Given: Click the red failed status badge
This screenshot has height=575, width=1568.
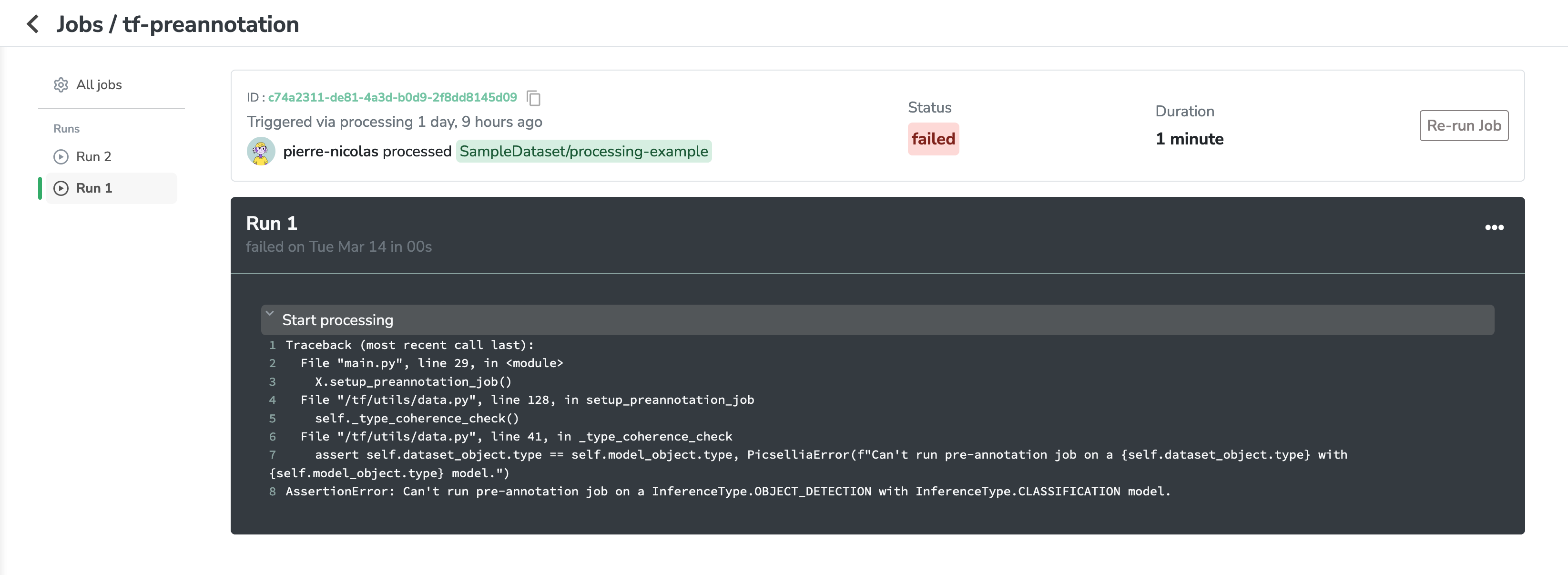Looking at the screenshot, I should [933, 139].
